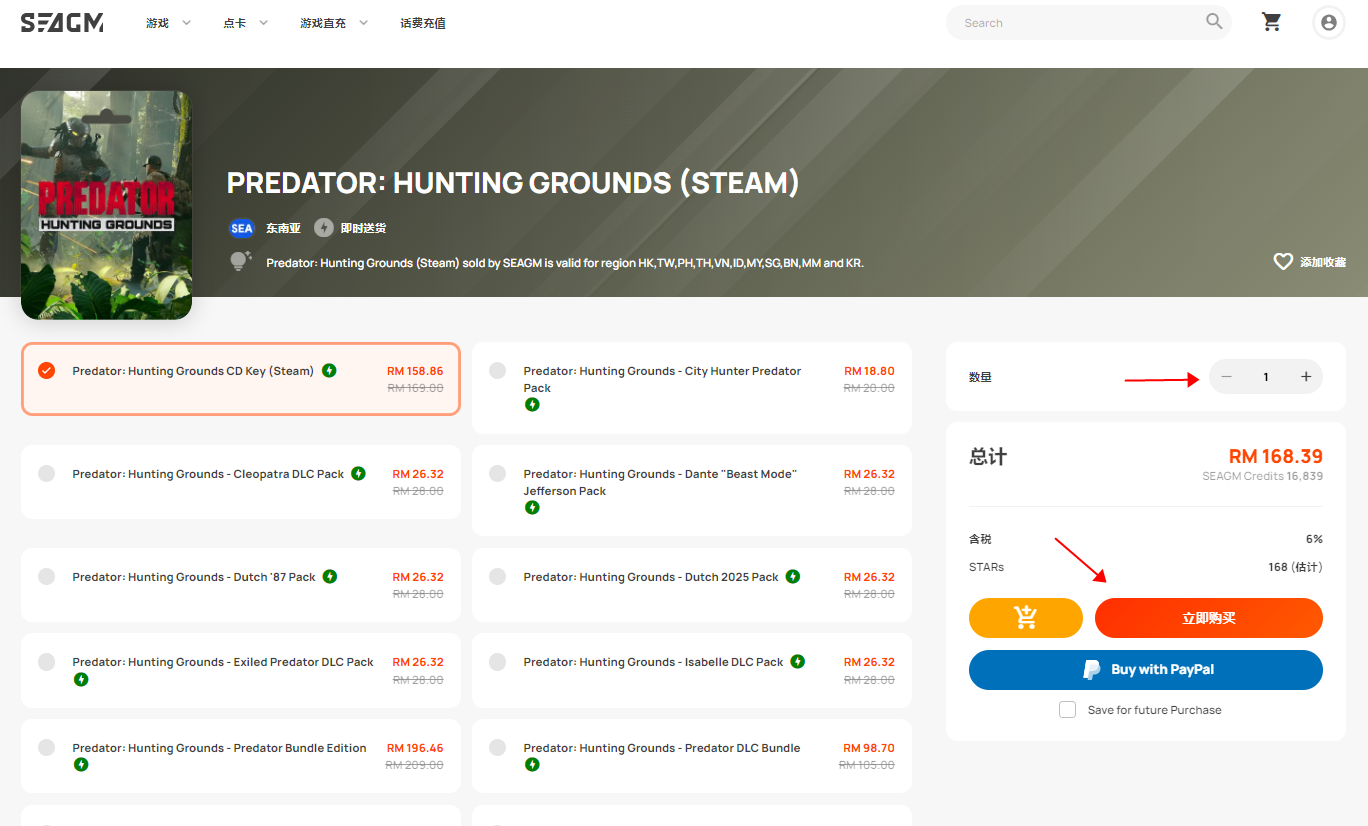1368x826 pixels.
Task: Open the user account profile icon
Action: click(x=1329, y=22)
